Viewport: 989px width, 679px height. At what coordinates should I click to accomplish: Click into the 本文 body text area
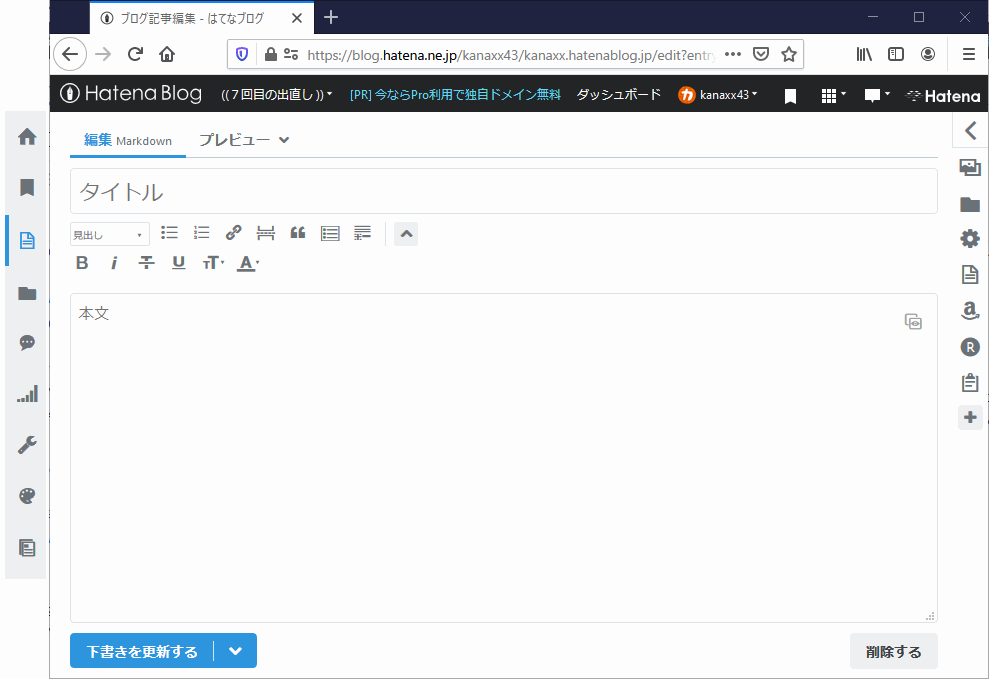(x=503, y=458)
